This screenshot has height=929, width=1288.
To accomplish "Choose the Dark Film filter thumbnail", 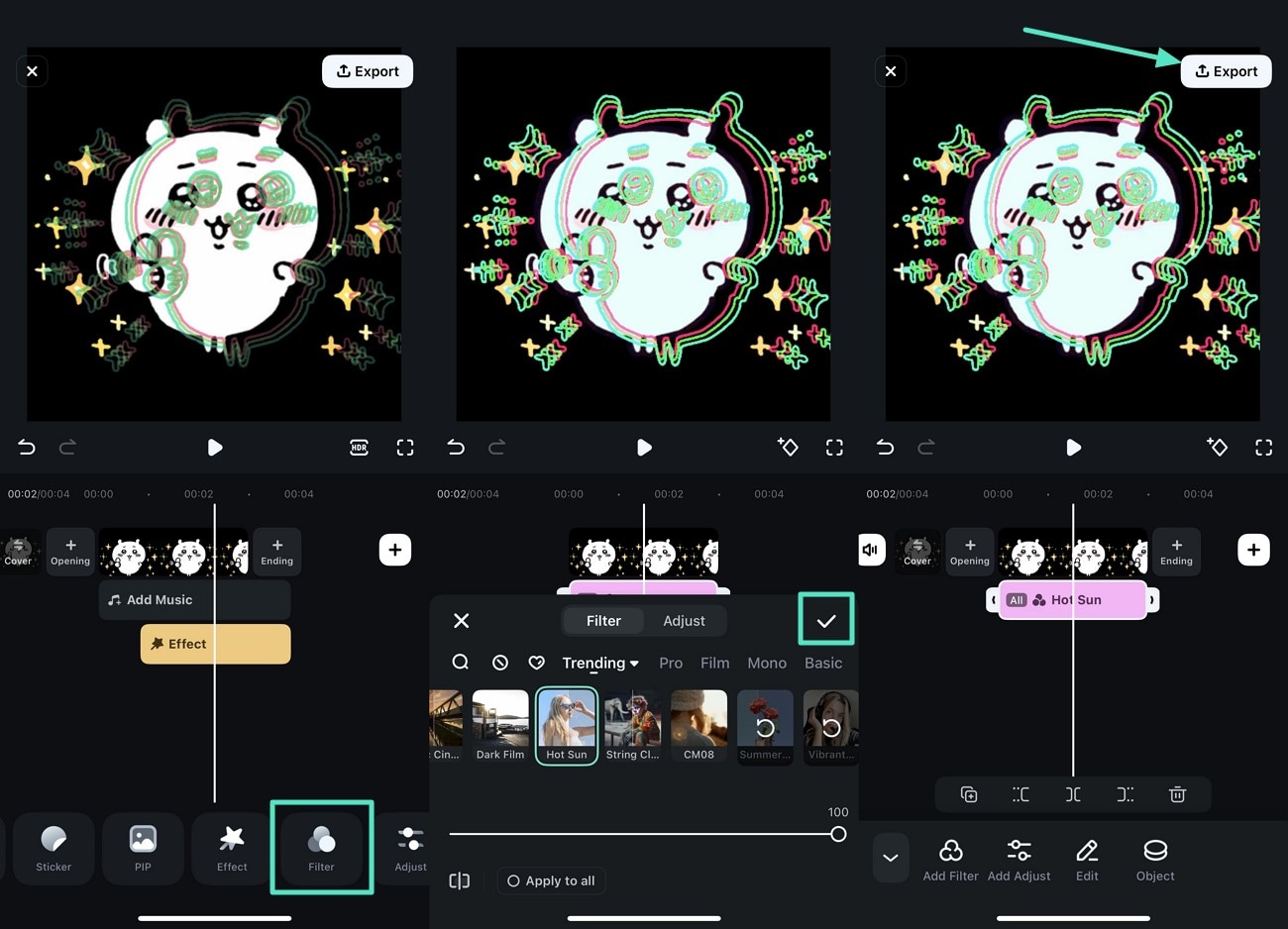I will [x=500, y=726].
